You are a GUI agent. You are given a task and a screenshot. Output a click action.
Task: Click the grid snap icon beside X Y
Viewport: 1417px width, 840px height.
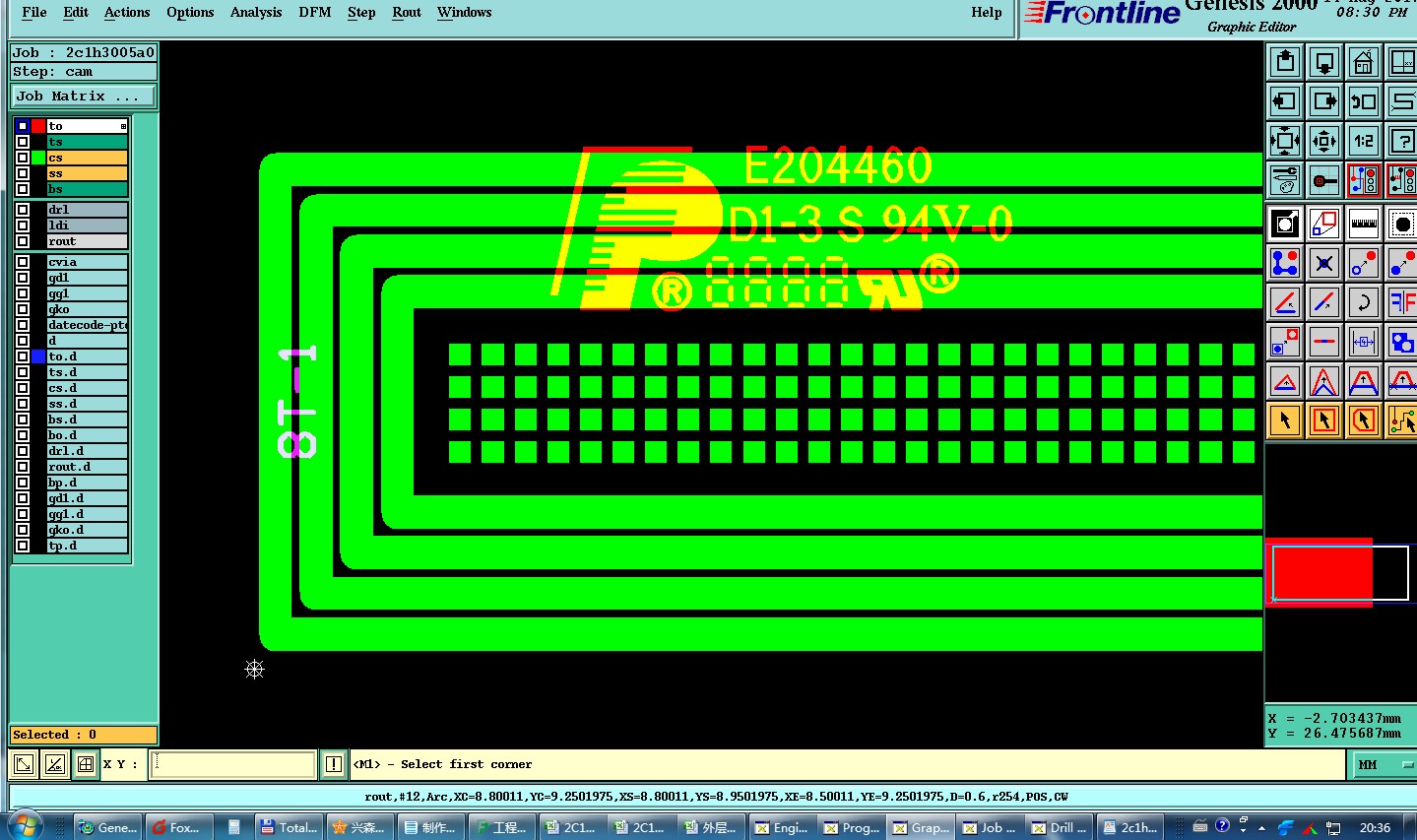coord(86,764)
